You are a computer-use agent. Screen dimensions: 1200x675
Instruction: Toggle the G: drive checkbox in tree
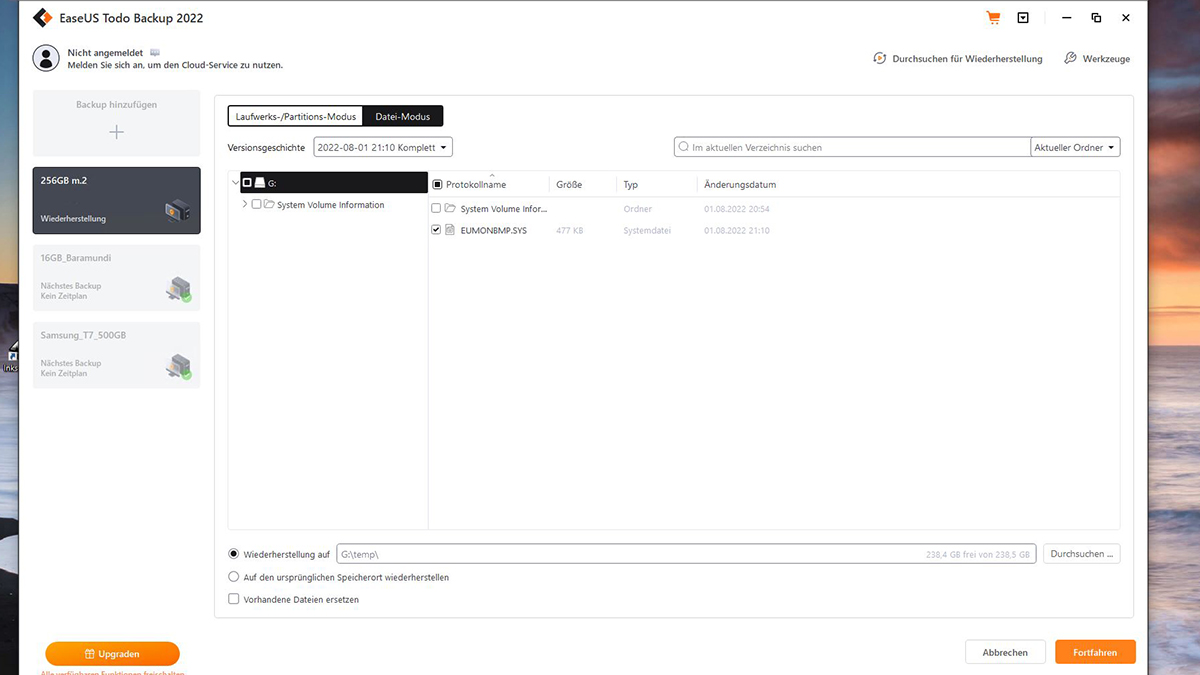[x=247, y=183]
